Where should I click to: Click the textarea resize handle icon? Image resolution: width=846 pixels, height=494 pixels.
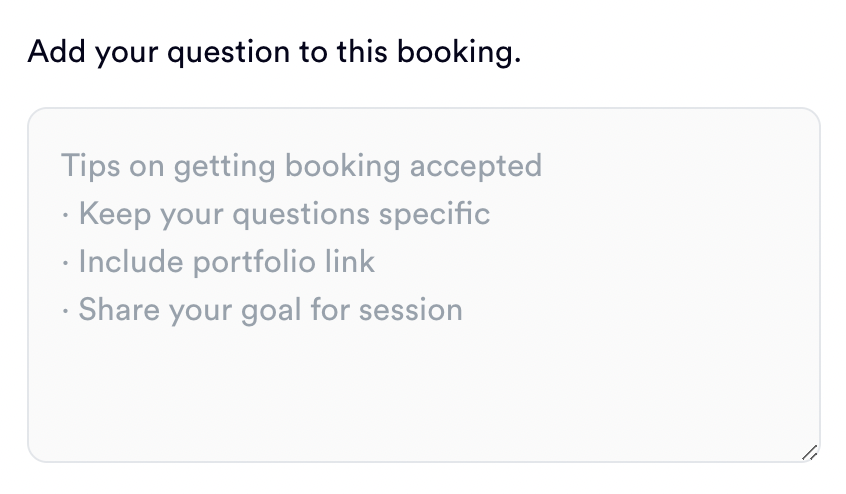click(810, 452)
